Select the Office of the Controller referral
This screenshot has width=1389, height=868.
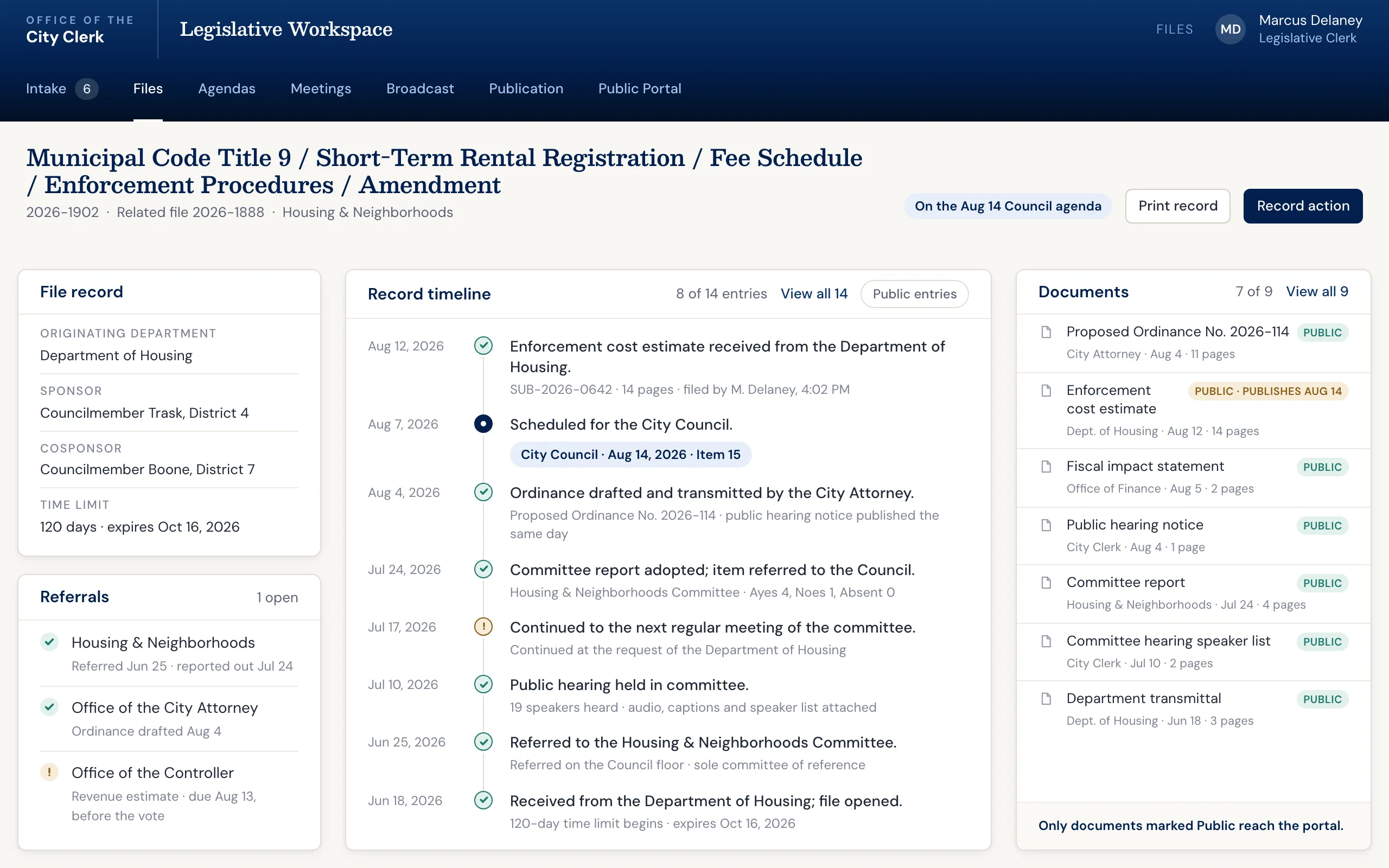pyautogui.click(x=169, y=793)
